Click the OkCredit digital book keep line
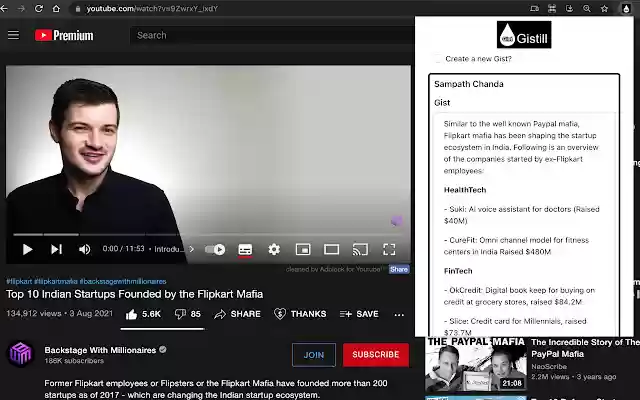 (x=519, y=296)
